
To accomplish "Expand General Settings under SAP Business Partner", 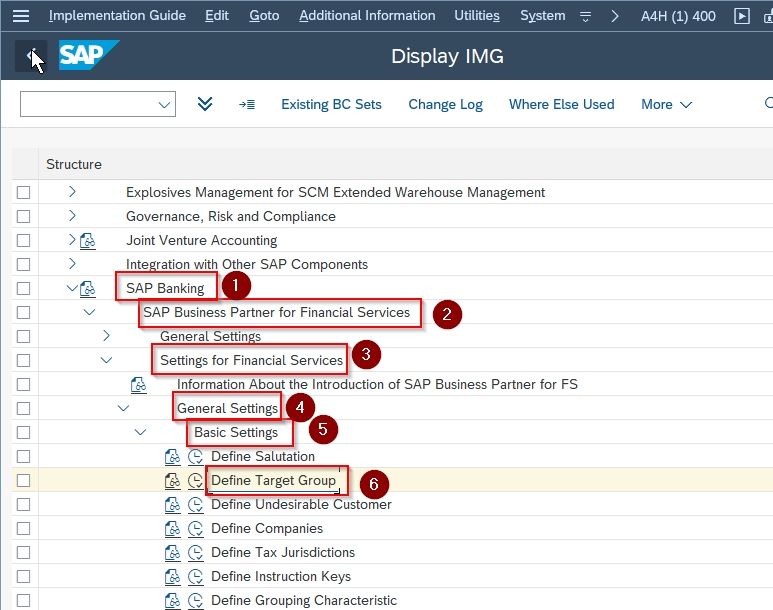I will point(106,336).
